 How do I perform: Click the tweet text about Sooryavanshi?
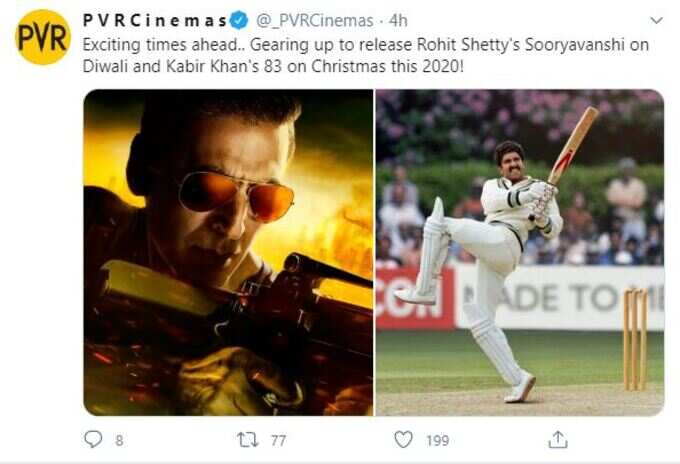coord(366,56)
